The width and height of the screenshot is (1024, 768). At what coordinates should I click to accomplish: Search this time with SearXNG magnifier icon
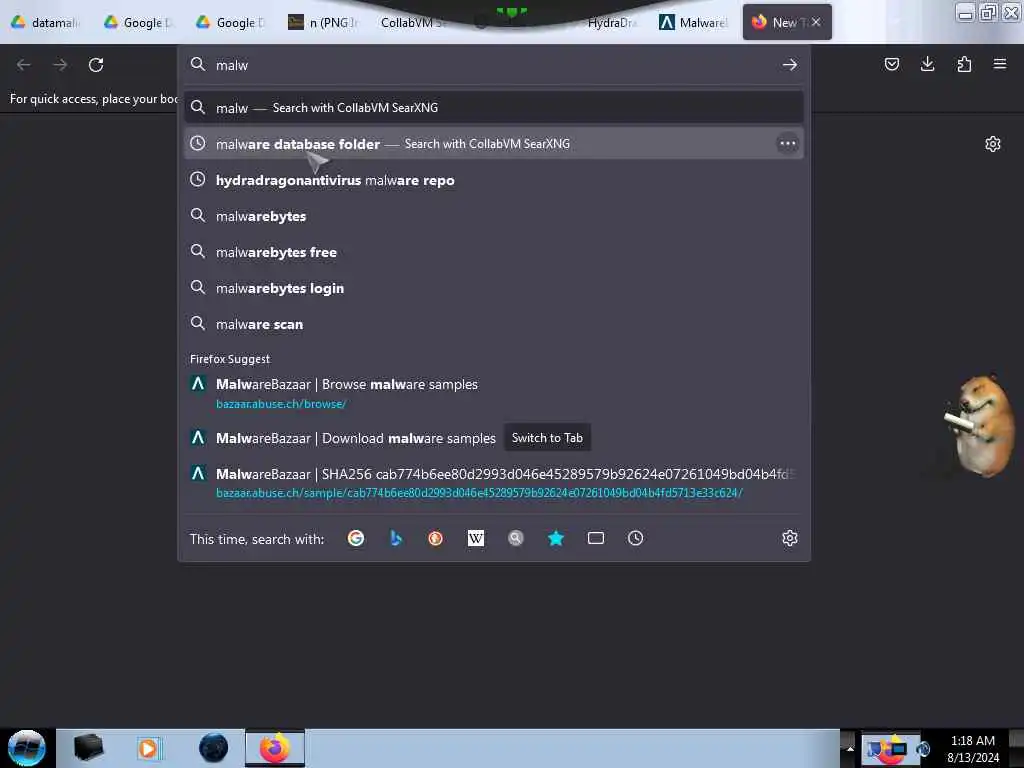(x=516, y=538)
